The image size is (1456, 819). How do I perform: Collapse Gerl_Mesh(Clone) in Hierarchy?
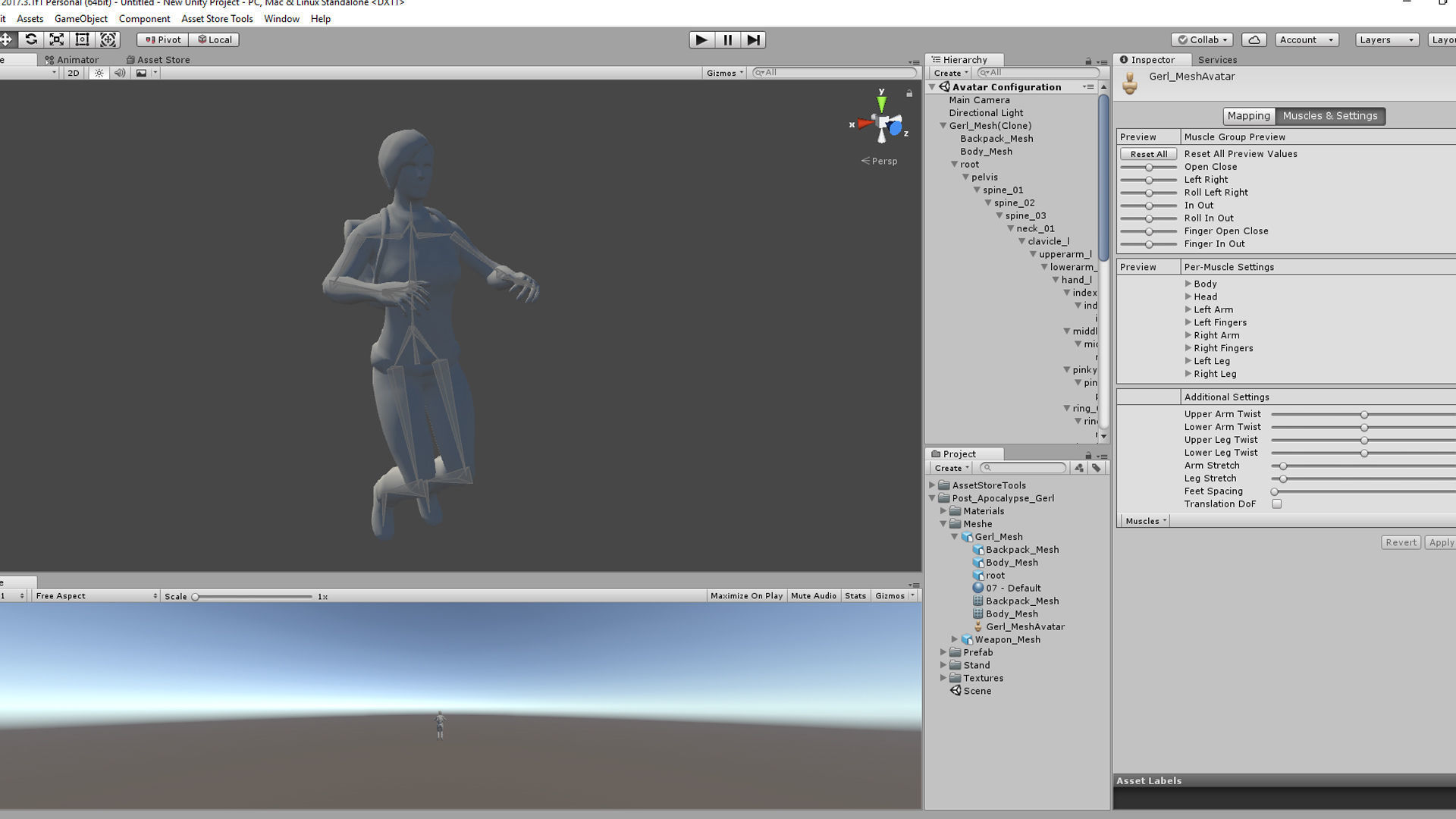point(943,126)
